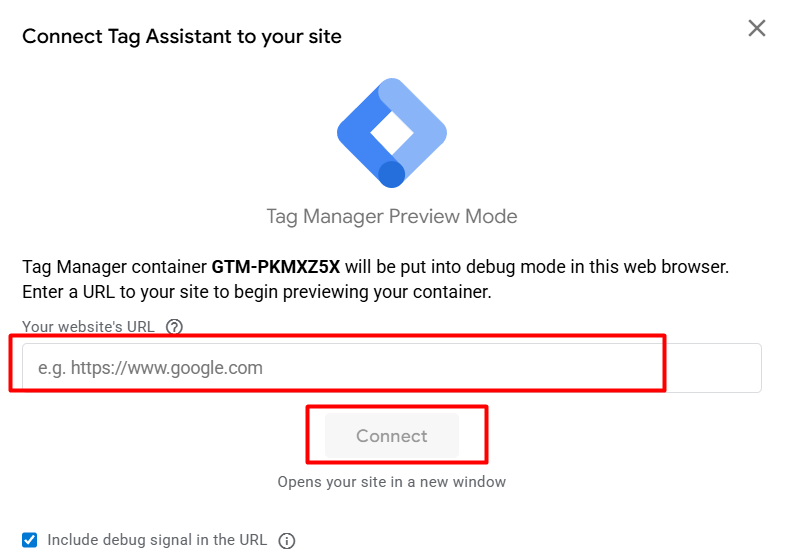Click the "Include debug signal in the URL" label
785x560 pixels.
(157, 540)
